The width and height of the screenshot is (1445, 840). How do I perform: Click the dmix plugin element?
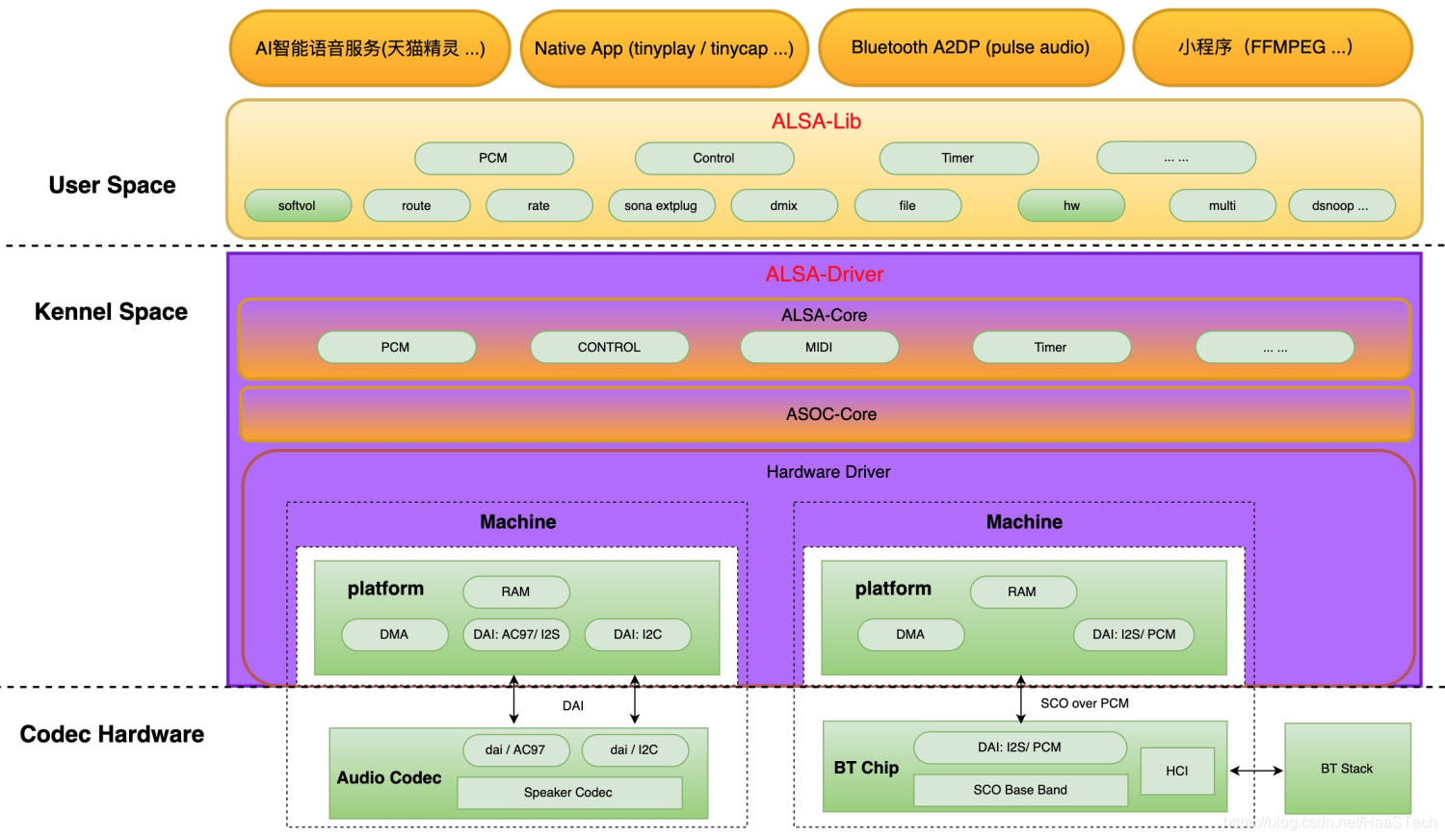pos(784,205)
